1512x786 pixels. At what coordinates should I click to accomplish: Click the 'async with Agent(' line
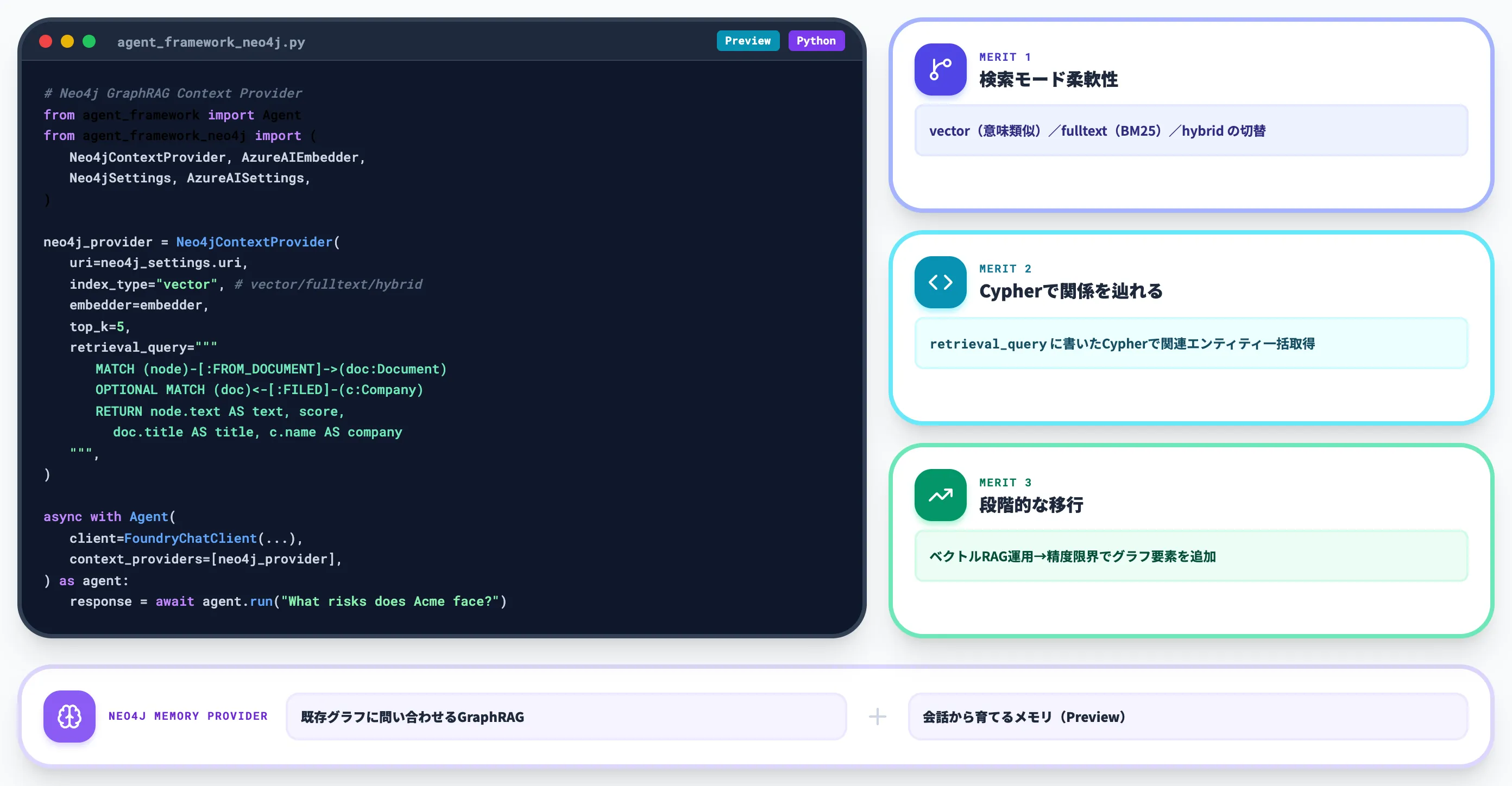coord(110,517)
